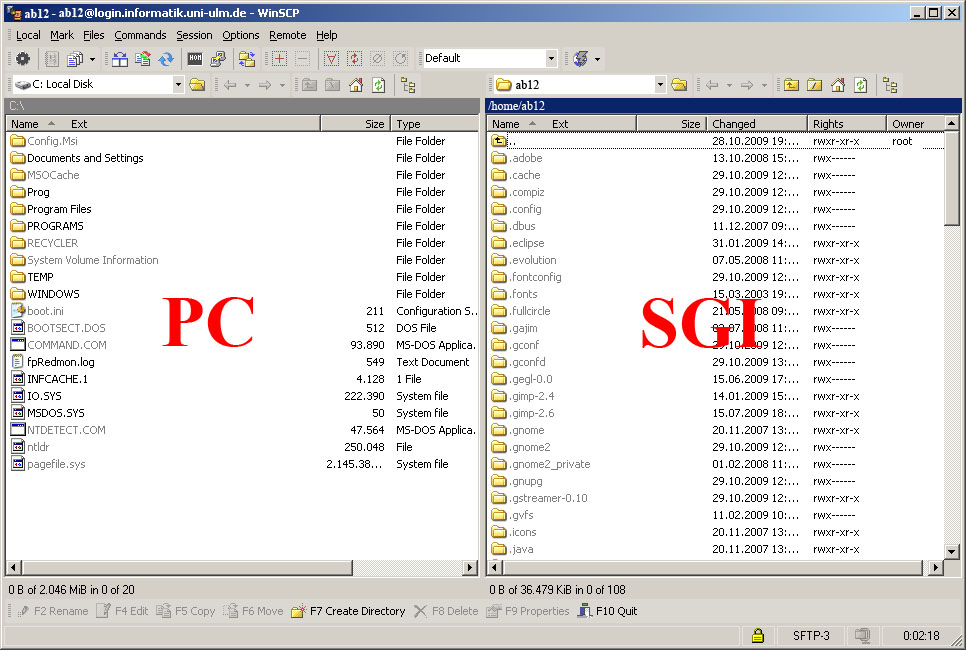Click the queue copy pages icon
Viewport: 966px width, 650px height.
[75, 59]
